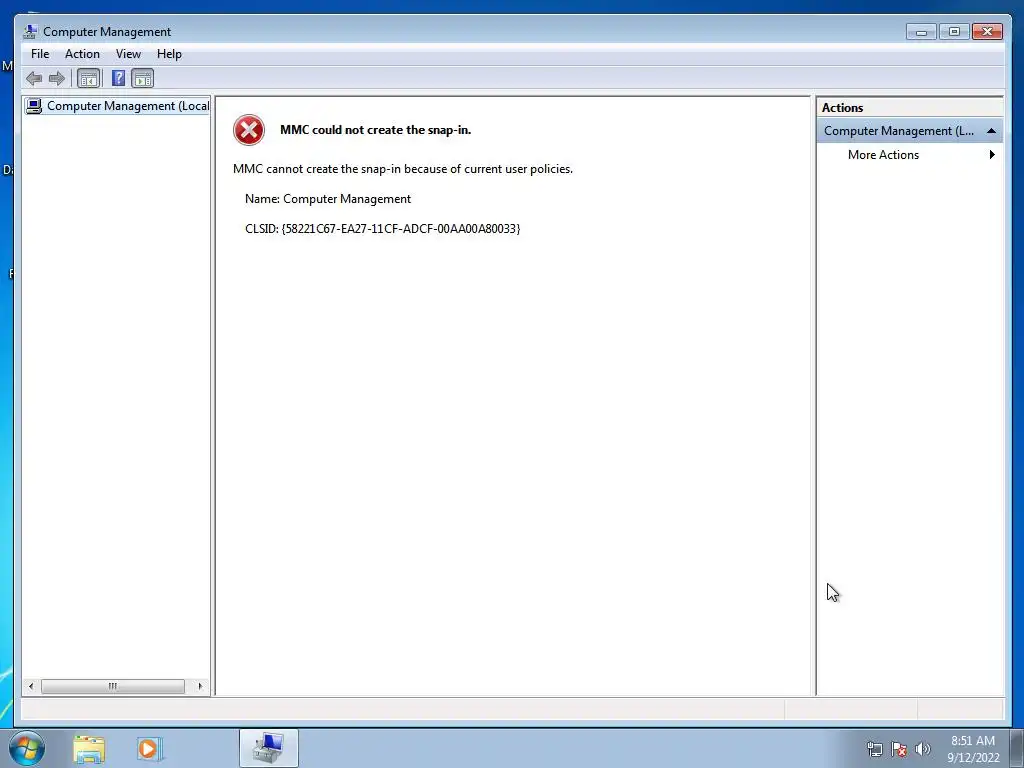The width and height of the screenshot is (1024, 768).
Task: Click the tree pane scroll left arrow
Action: tap(31, 686)
